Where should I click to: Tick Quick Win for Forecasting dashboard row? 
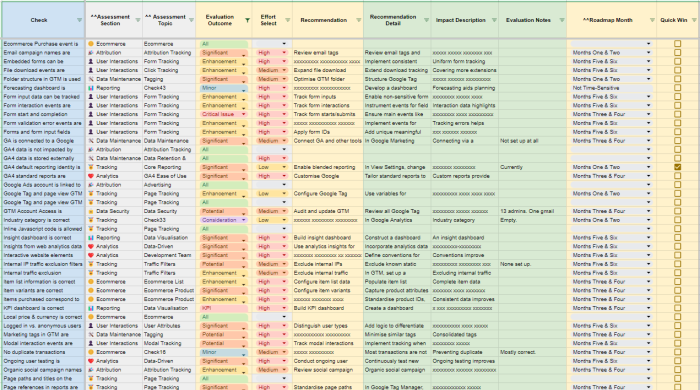pos(677,88)
